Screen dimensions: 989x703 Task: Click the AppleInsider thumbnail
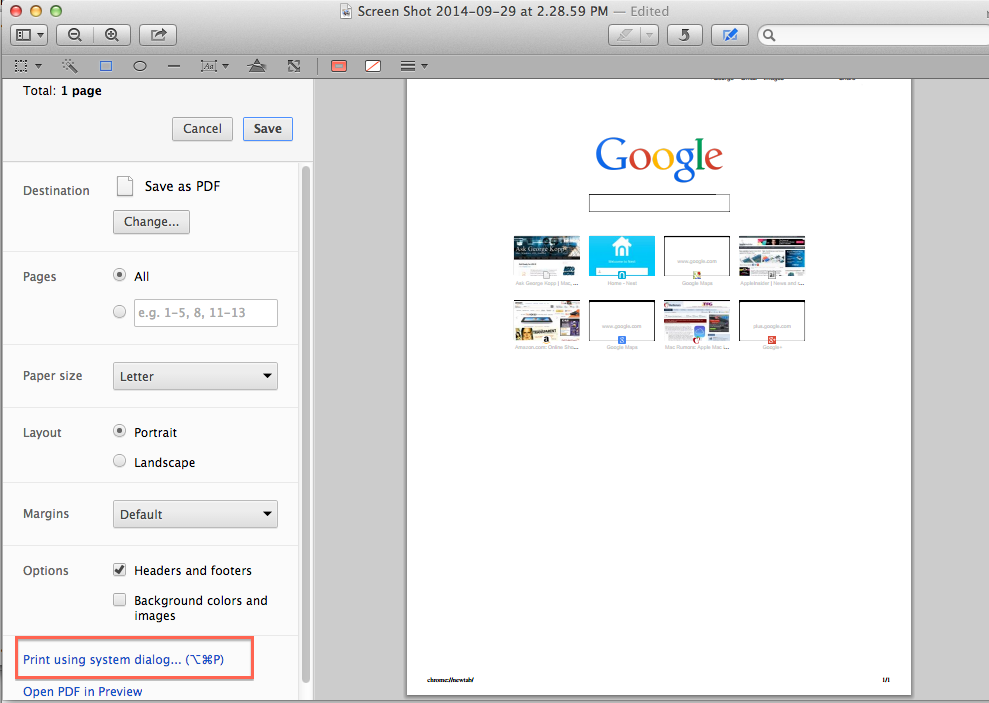772,257
